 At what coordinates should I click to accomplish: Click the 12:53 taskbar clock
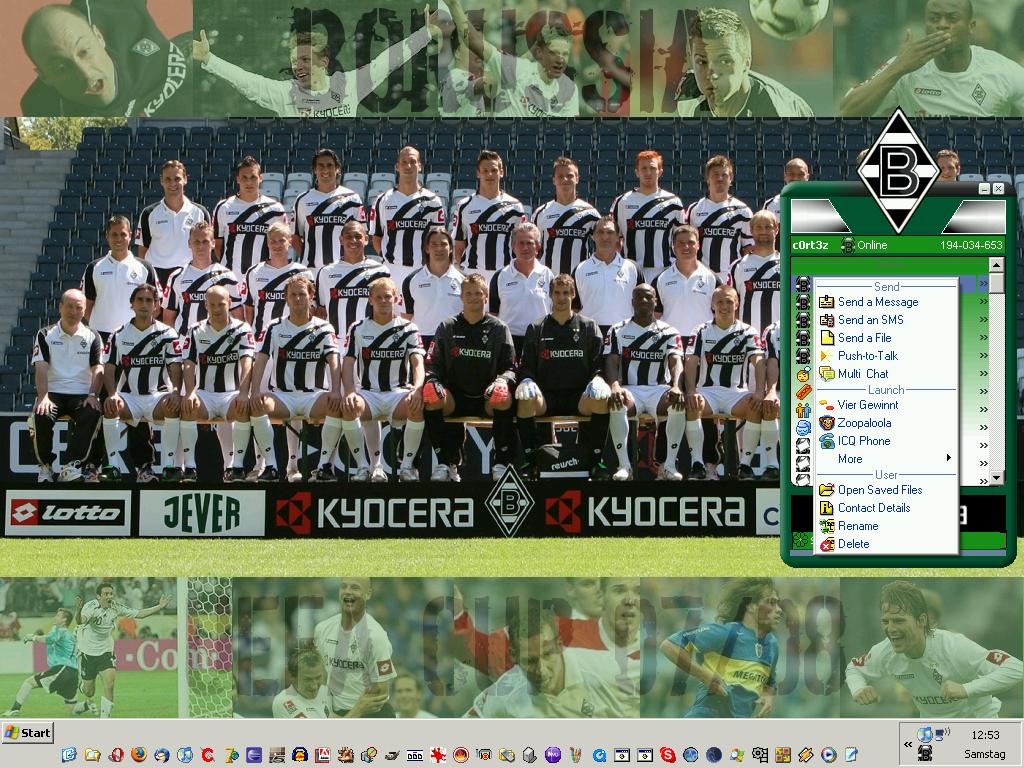coord(985,735)
